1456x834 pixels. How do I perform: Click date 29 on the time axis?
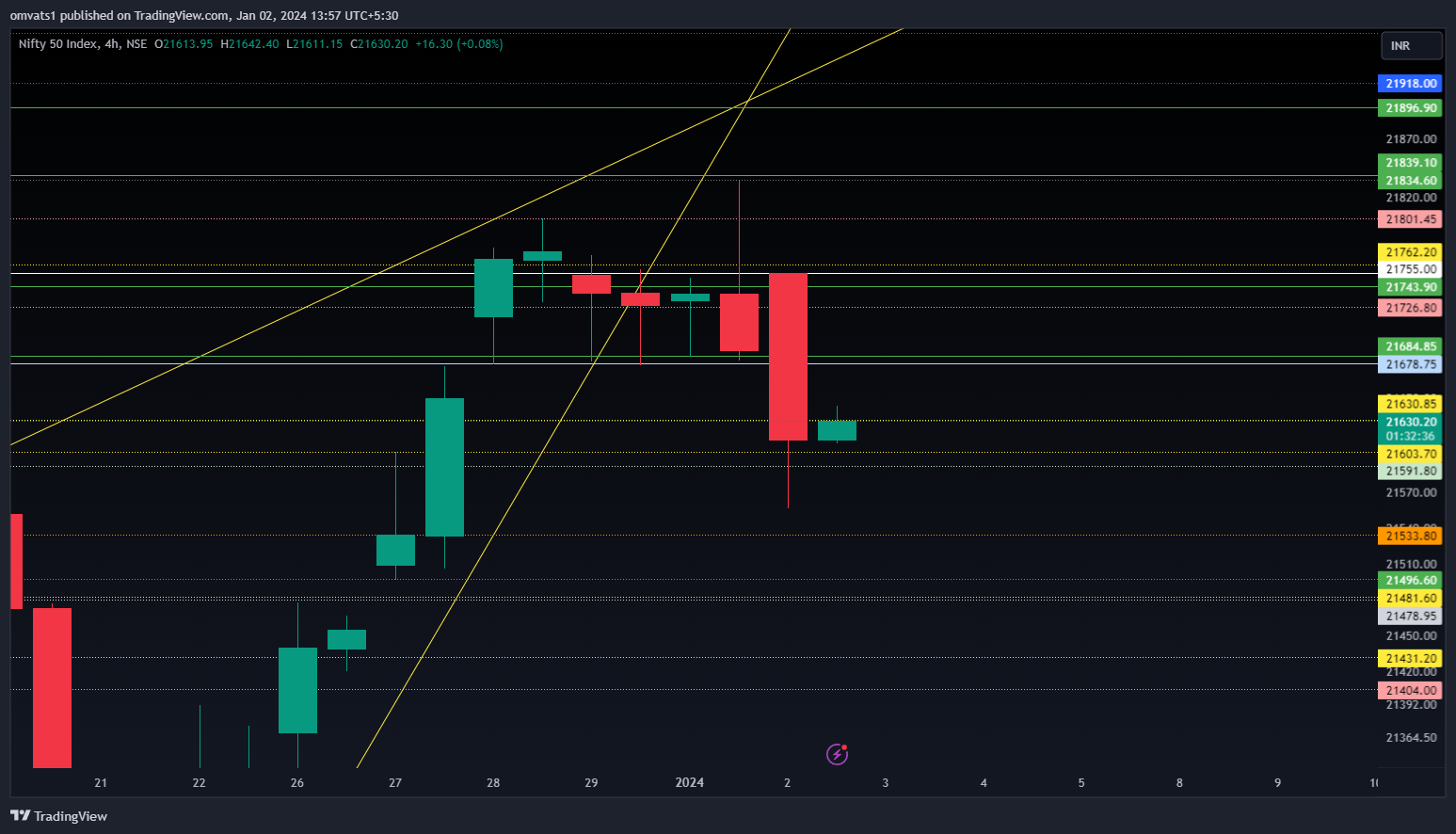591,783
